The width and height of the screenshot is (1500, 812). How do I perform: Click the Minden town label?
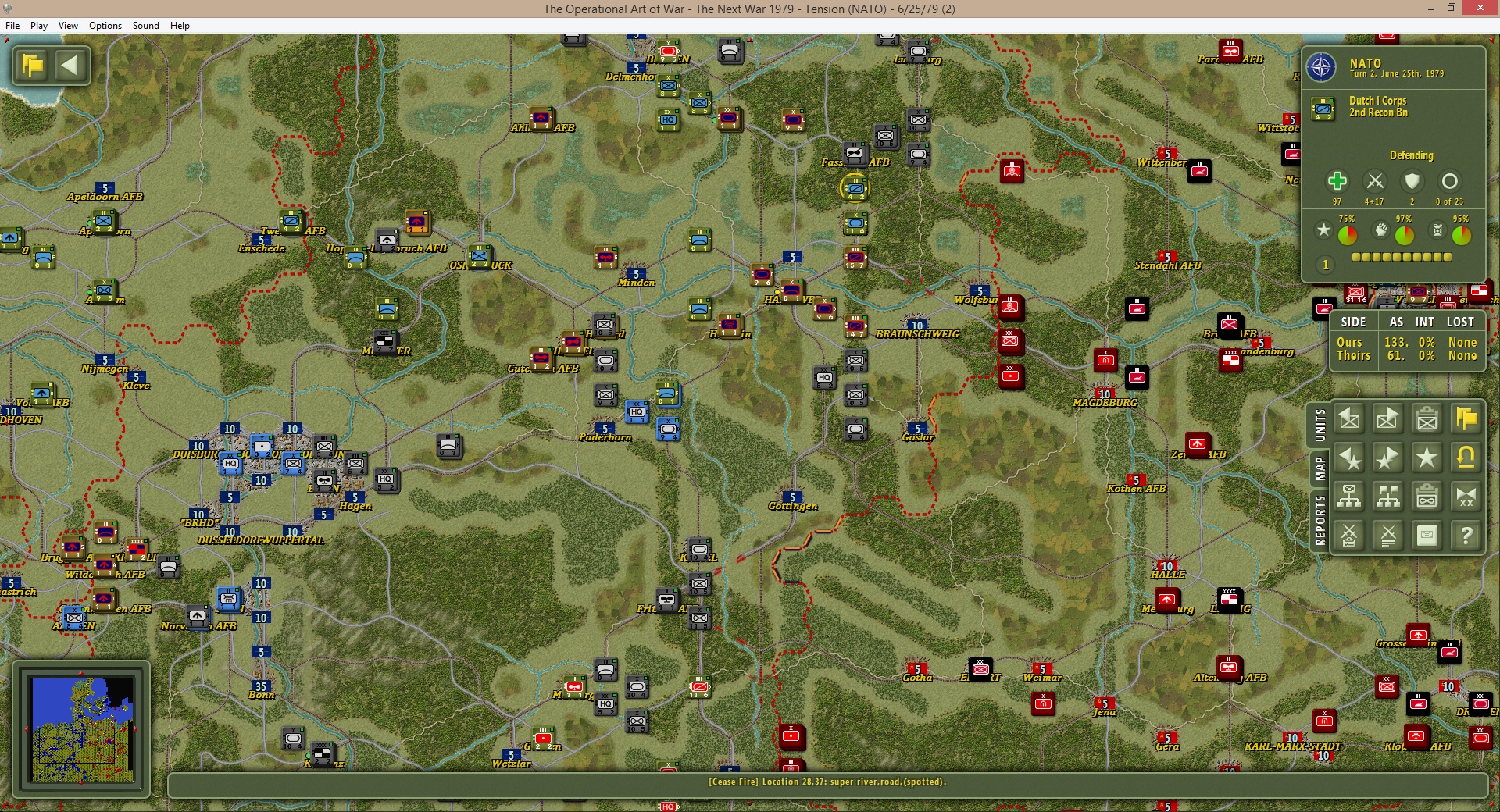point(636,283)
